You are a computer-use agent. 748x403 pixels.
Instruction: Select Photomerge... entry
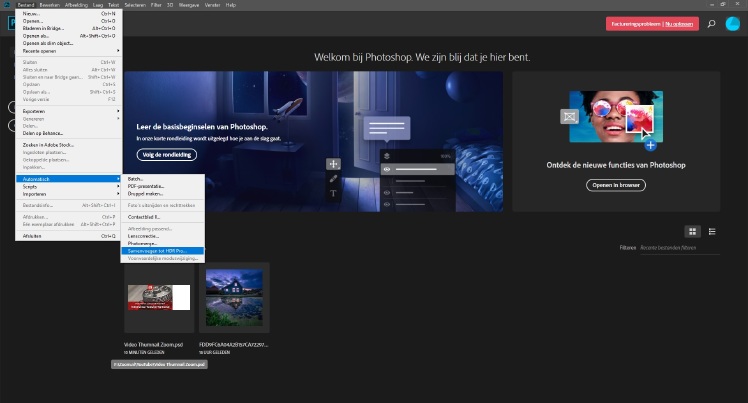click(163, 244)
